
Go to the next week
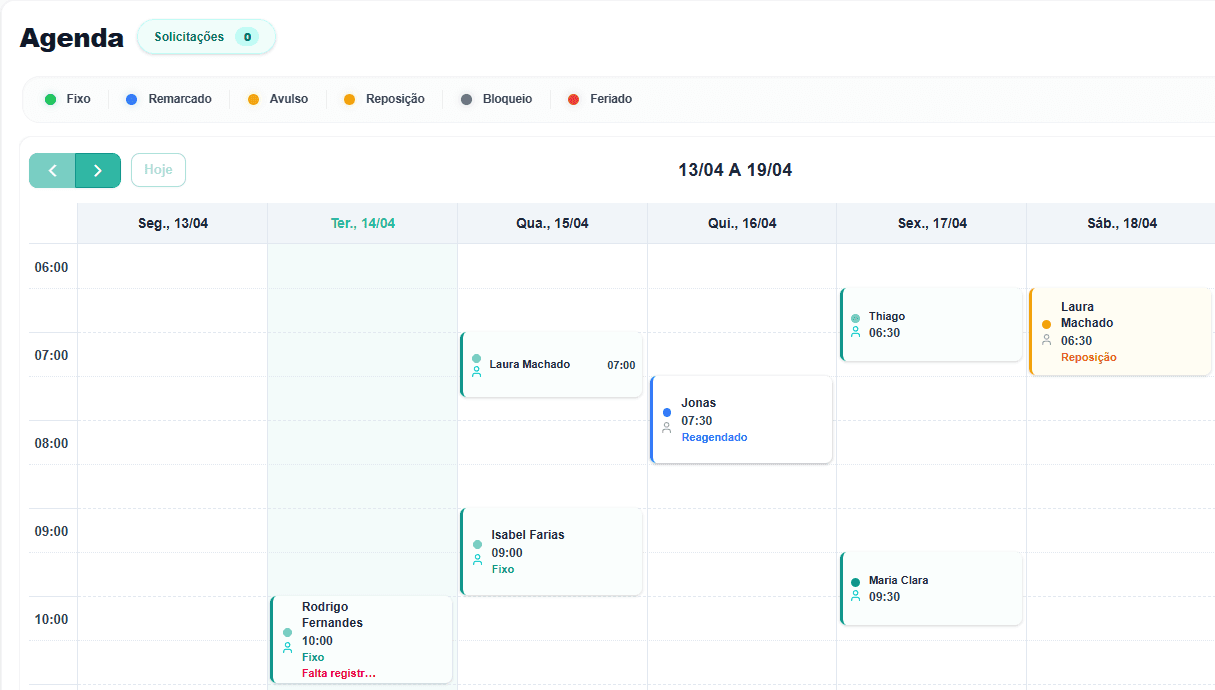98,170
